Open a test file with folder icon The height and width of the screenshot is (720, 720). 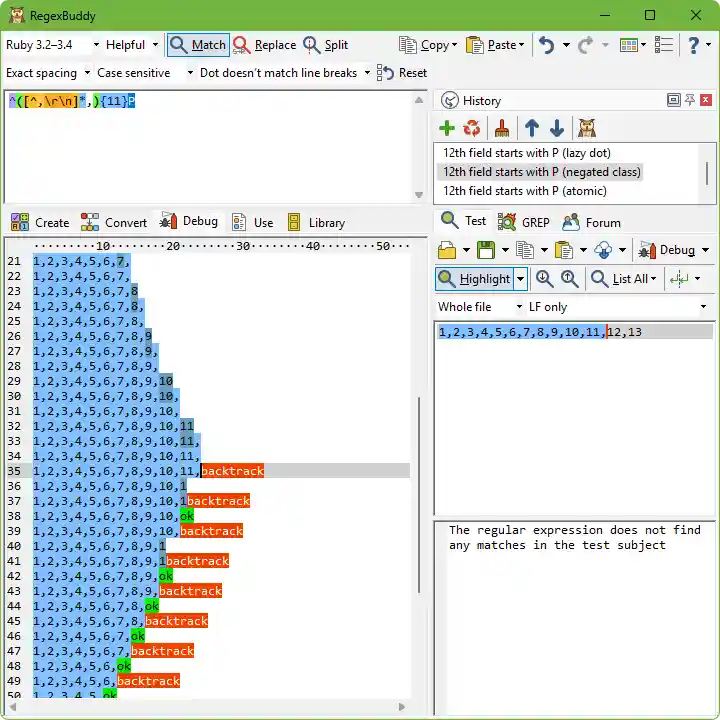pyautogui.click(x=447, y=250)
